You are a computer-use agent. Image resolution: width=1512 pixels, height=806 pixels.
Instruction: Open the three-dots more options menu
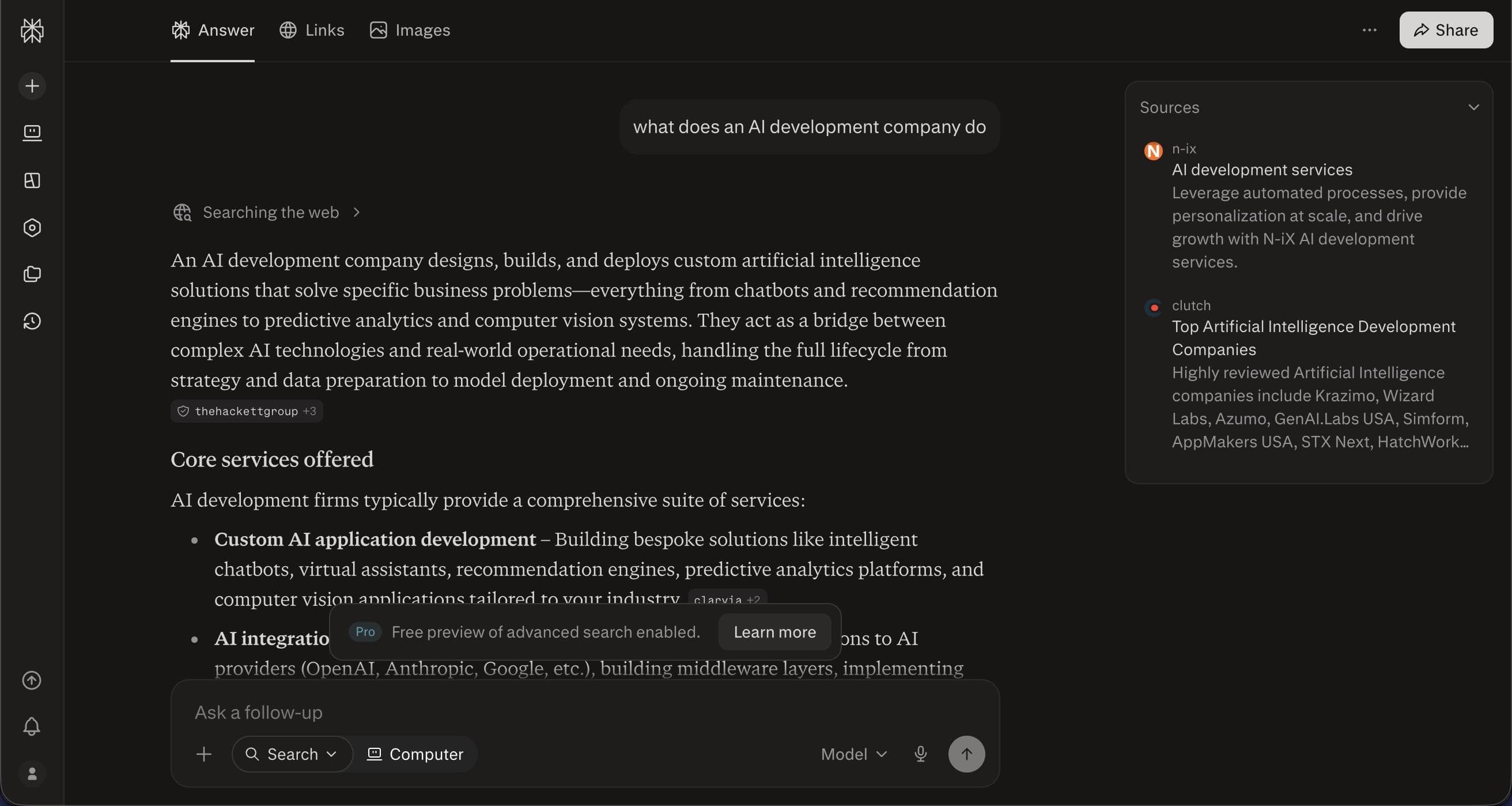tap(1369, 30)
